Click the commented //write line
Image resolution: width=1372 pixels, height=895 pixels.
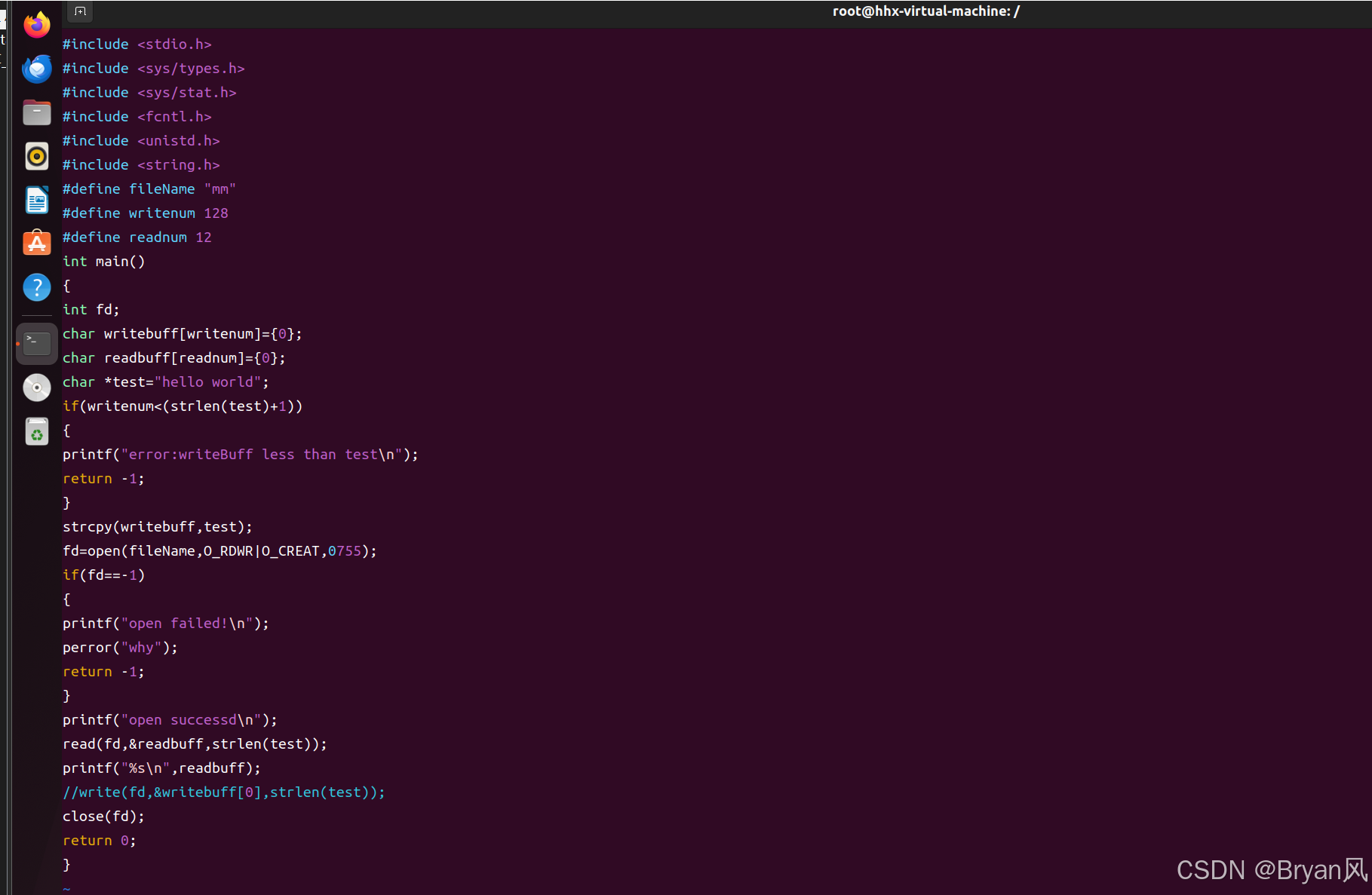(x=223, y=792)
